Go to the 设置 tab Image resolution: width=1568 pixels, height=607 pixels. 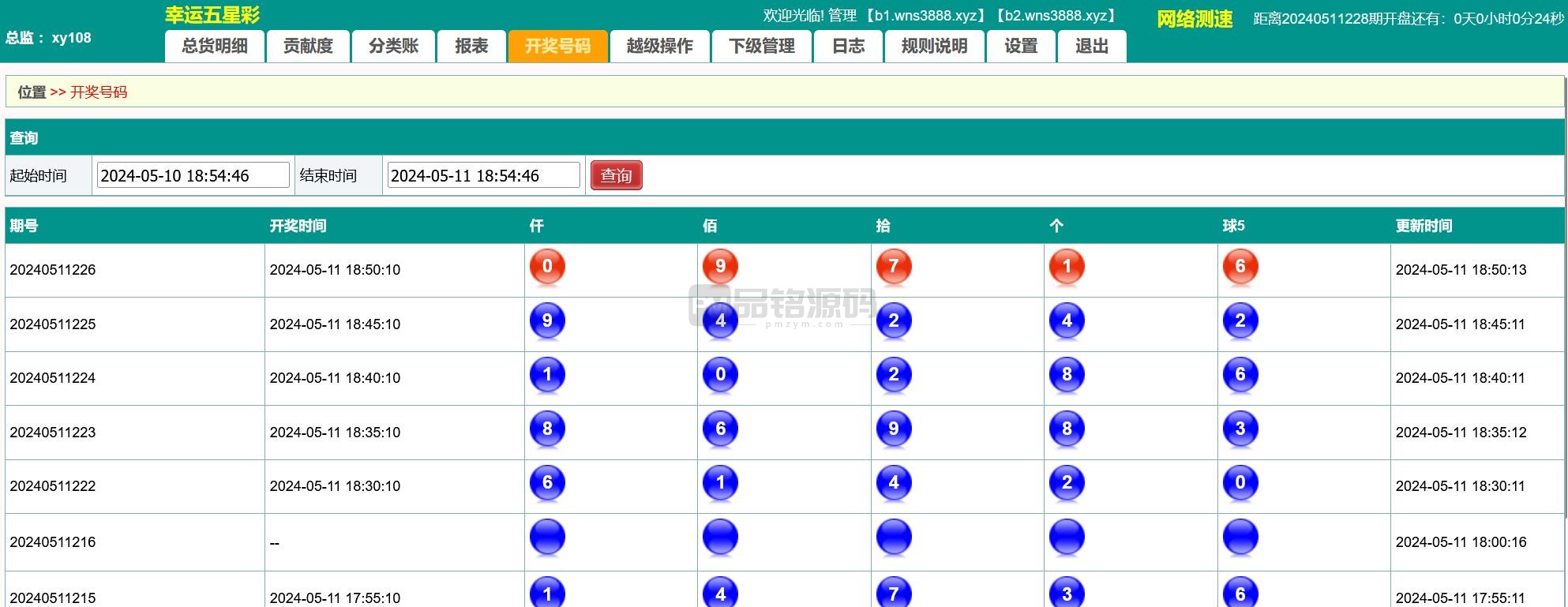(x=1021, y=47)
